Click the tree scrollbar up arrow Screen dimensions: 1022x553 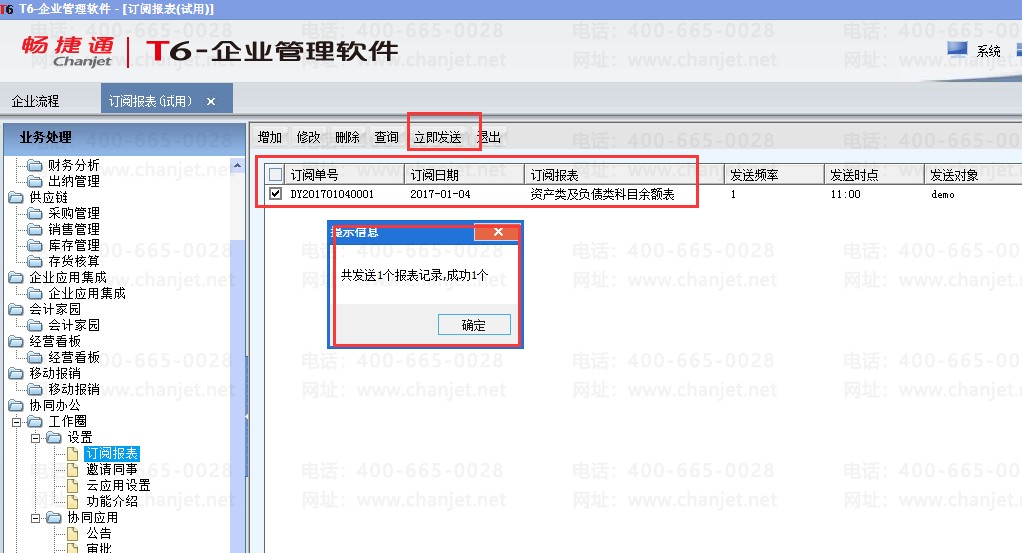(x=237, y=166)
